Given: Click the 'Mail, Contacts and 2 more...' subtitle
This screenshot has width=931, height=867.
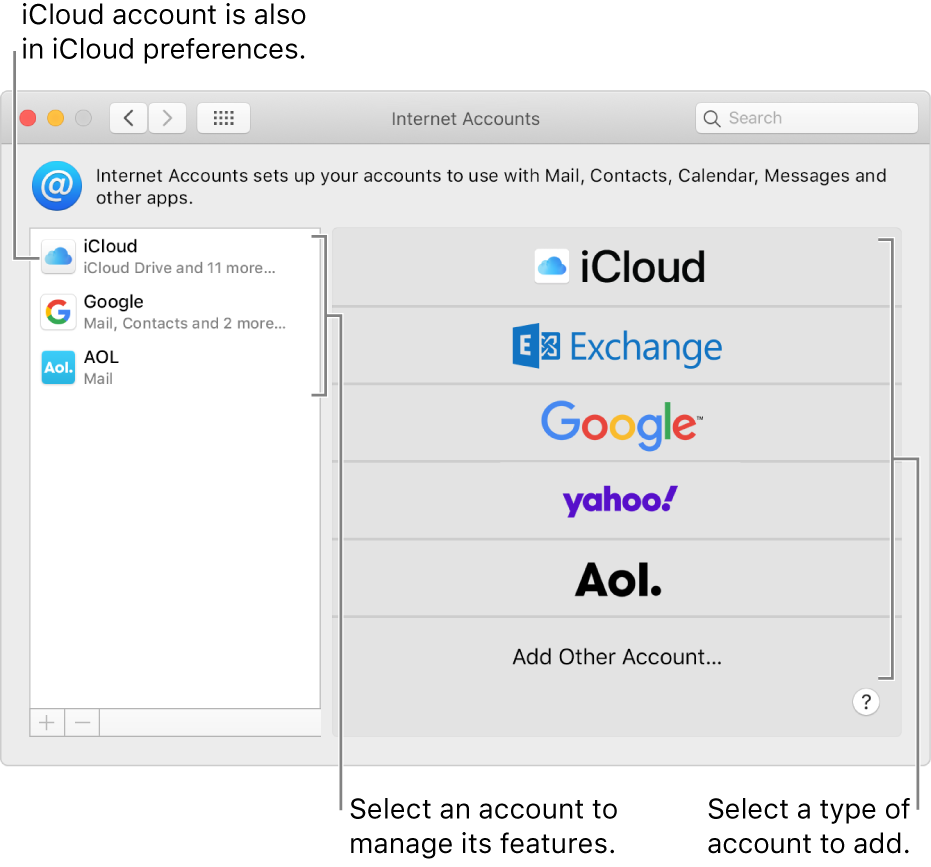Looking at the screenshot, I should coord(185,323).
